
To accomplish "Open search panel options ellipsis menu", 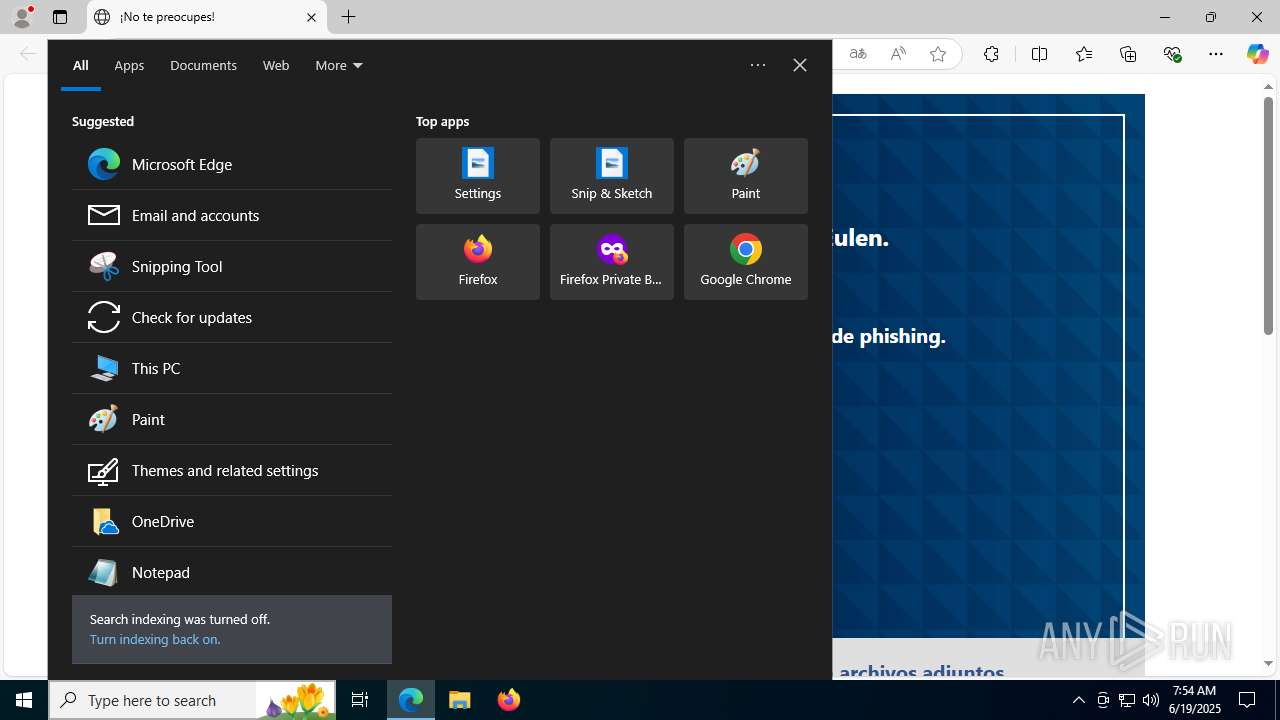I will [x=758, y=65].
